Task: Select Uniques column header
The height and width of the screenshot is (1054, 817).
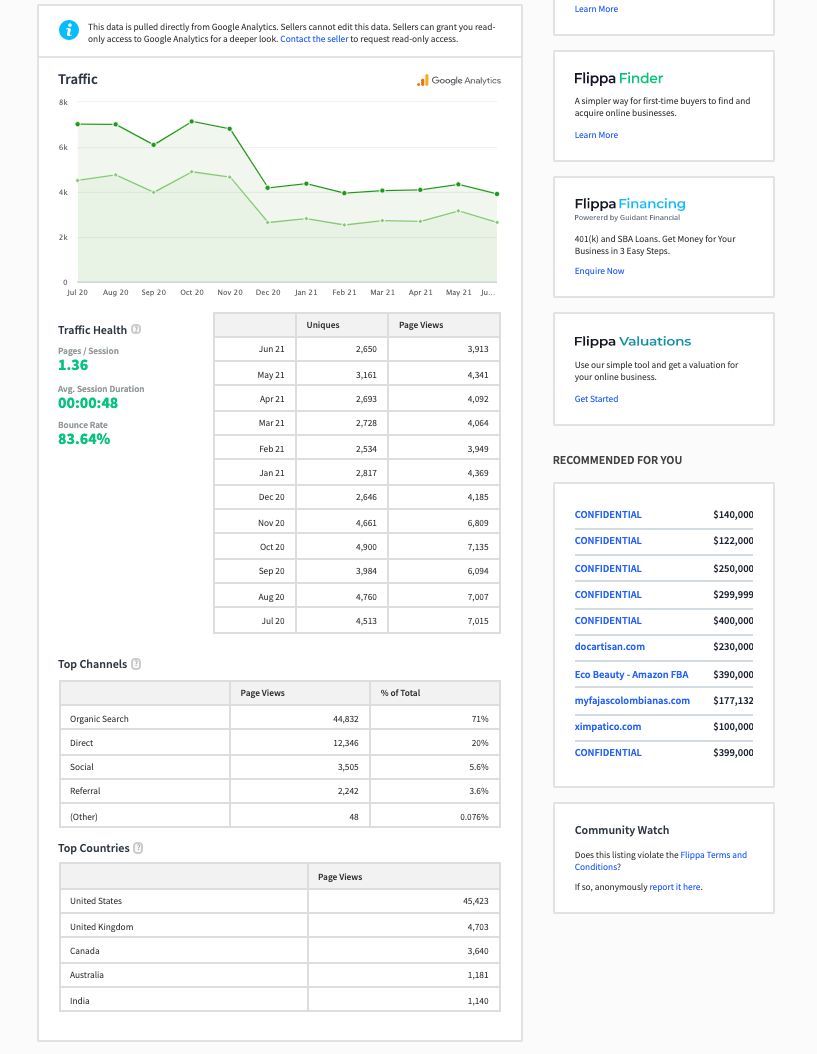Action: tap(342, 325)
